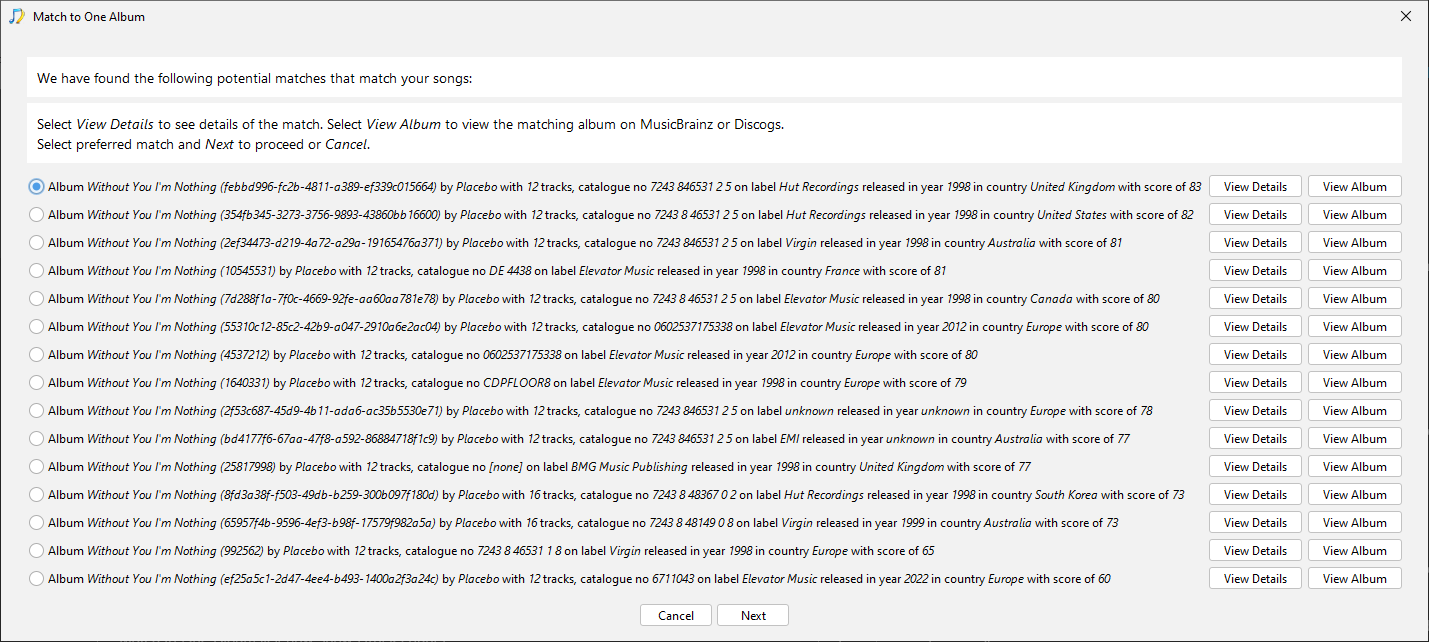Image resolution: width=1429 pixels, height=642 pixels.
Task: View Album for release 4537212
Action: coord(1355,355)
